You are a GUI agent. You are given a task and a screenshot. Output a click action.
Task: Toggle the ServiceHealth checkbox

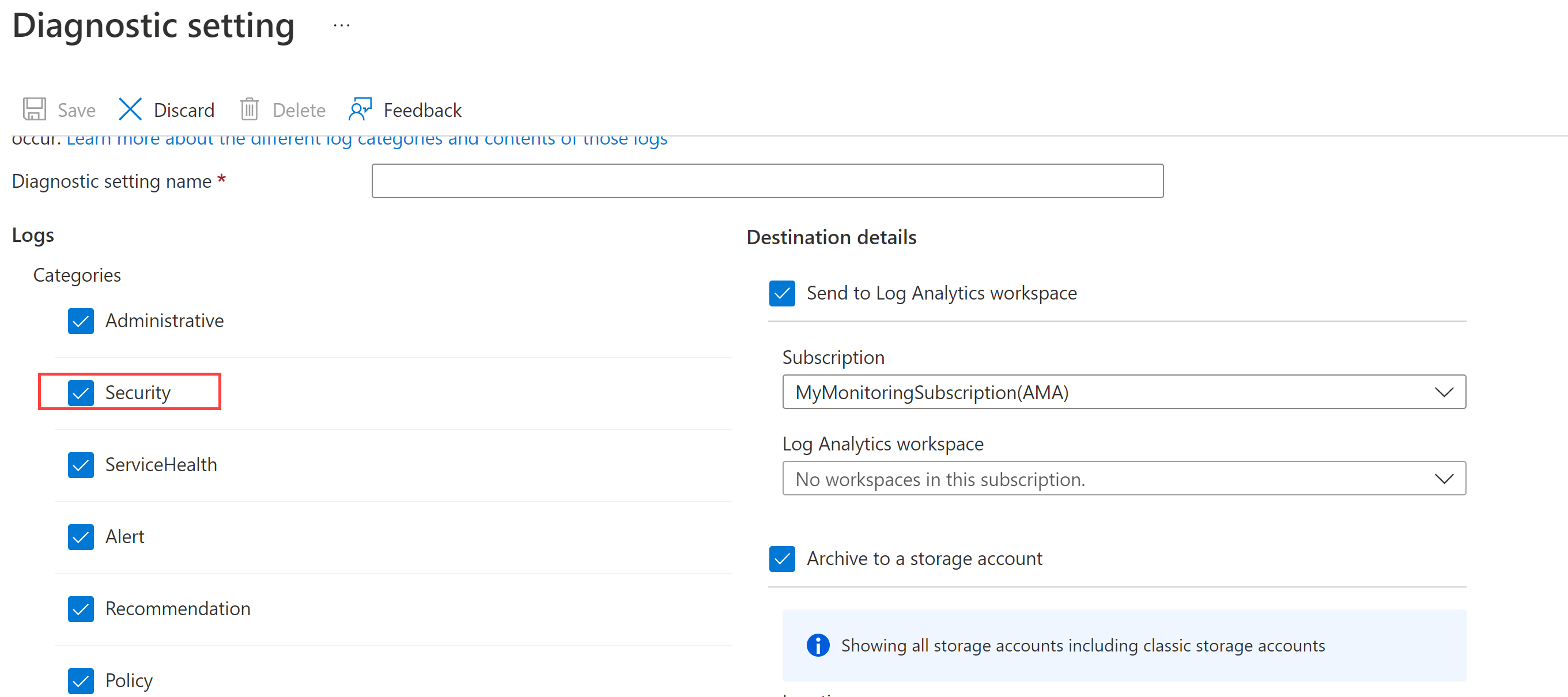80,465
